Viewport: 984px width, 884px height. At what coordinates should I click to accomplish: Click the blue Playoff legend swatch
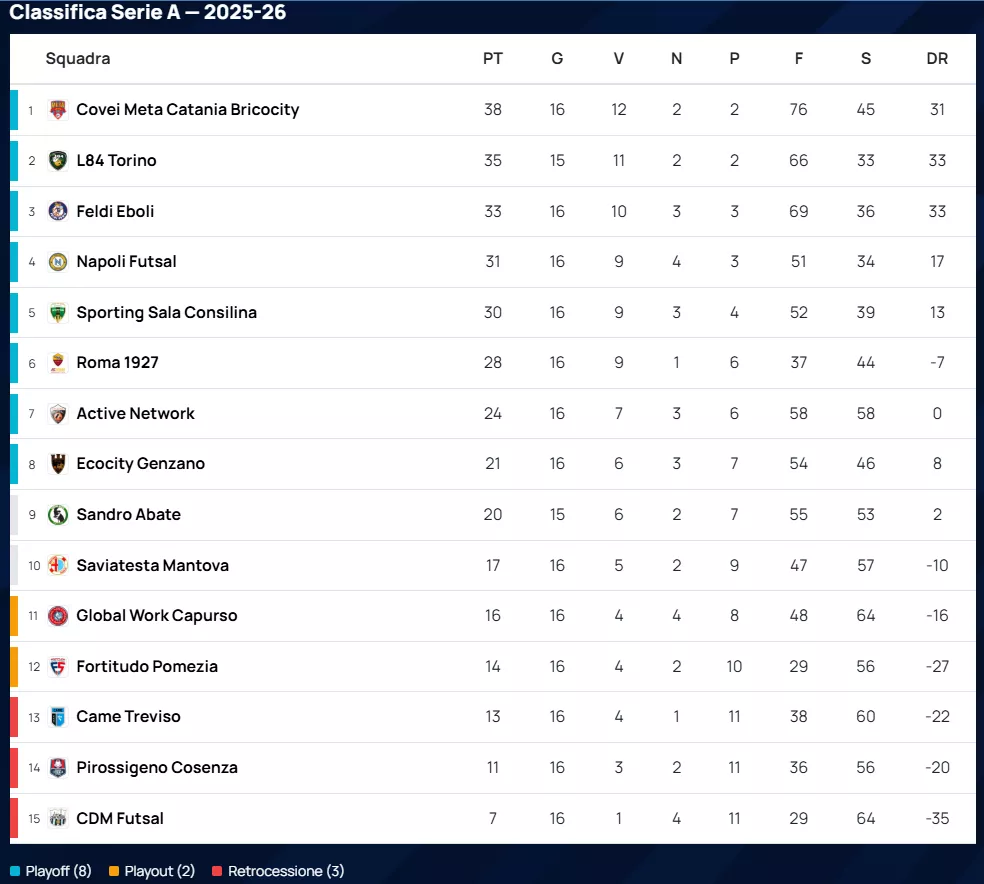15,871
